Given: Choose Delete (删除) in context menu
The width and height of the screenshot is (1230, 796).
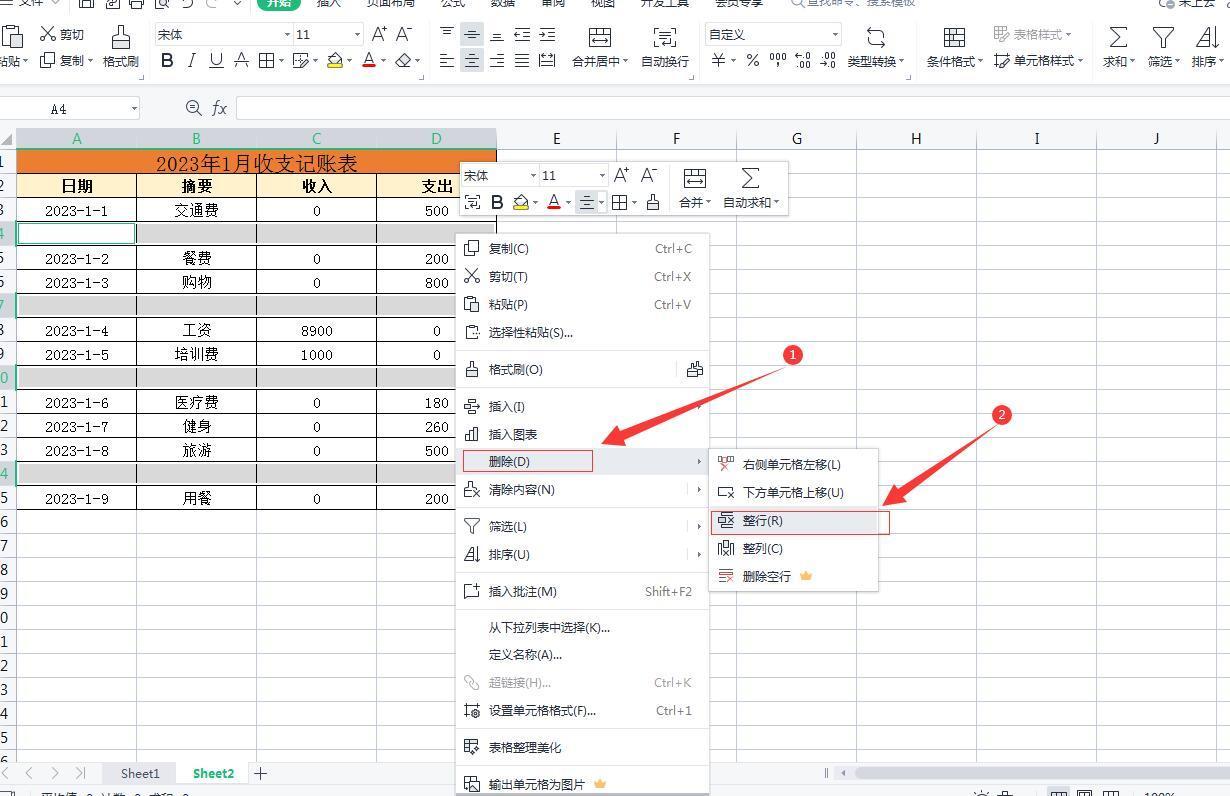Looking at the screenshot, I should (x=582, y=461).
